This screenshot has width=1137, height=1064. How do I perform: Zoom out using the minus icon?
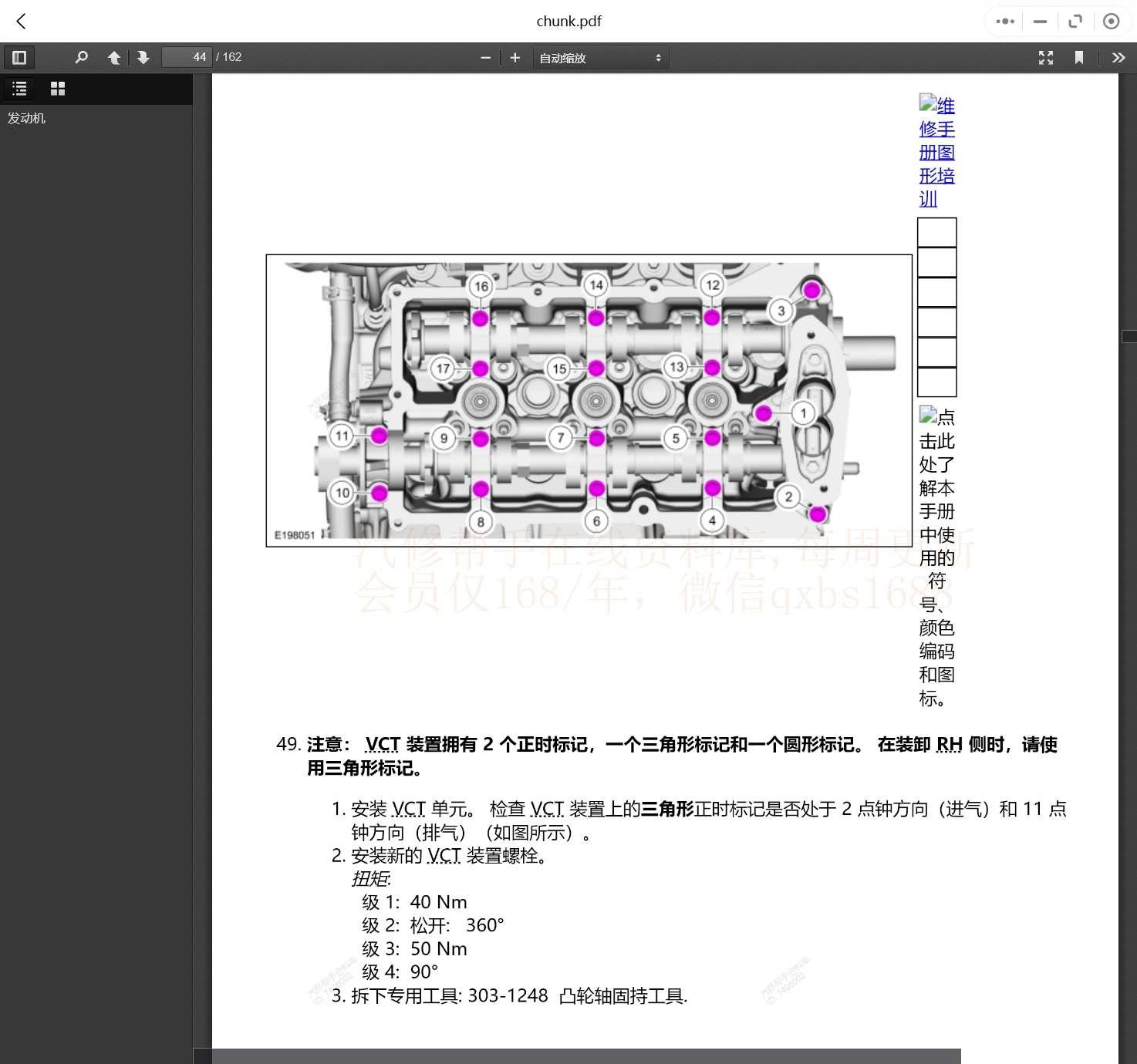pyautogui.click(x=485, y=57)
